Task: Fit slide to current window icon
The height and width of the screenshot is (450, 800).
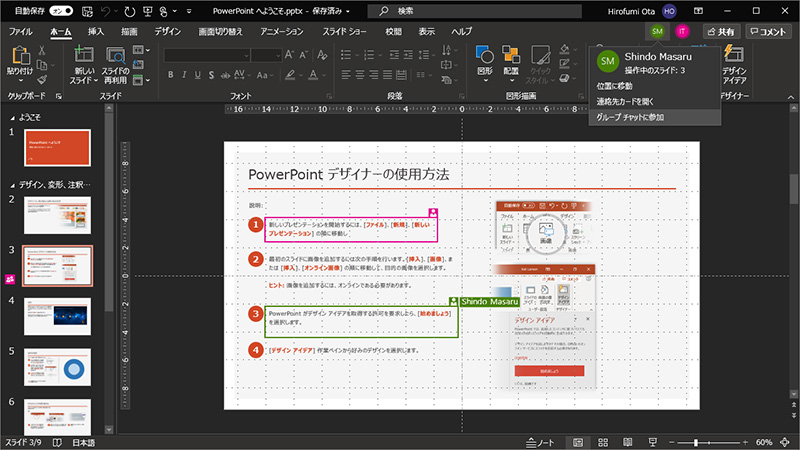Action: [x=785, y=442]
